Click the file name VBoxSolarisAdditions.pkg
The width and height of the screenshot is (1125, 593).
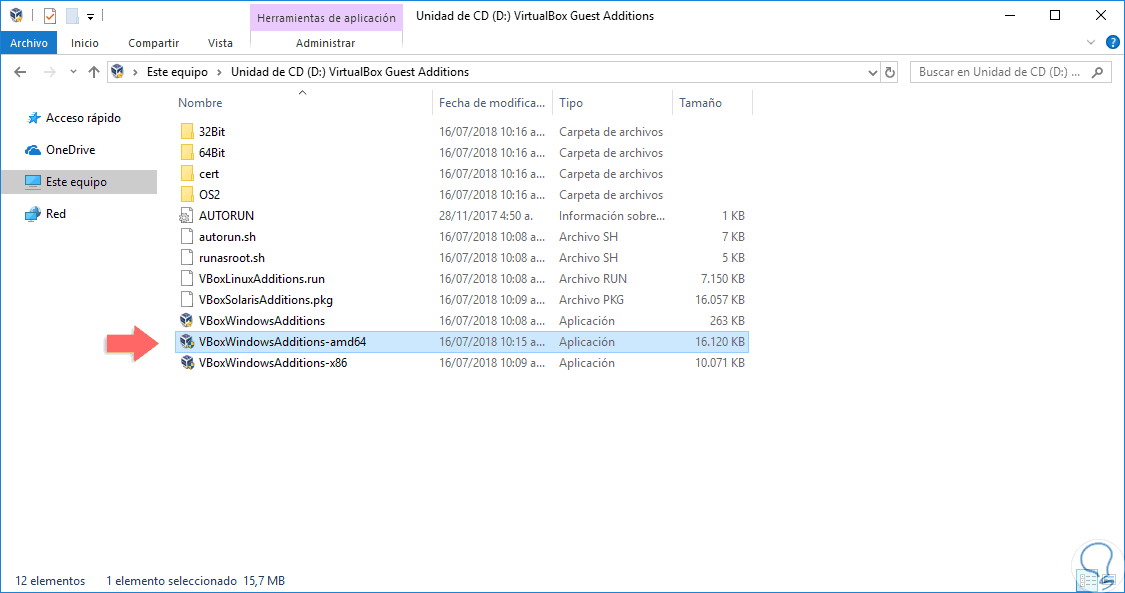[266, 300]
